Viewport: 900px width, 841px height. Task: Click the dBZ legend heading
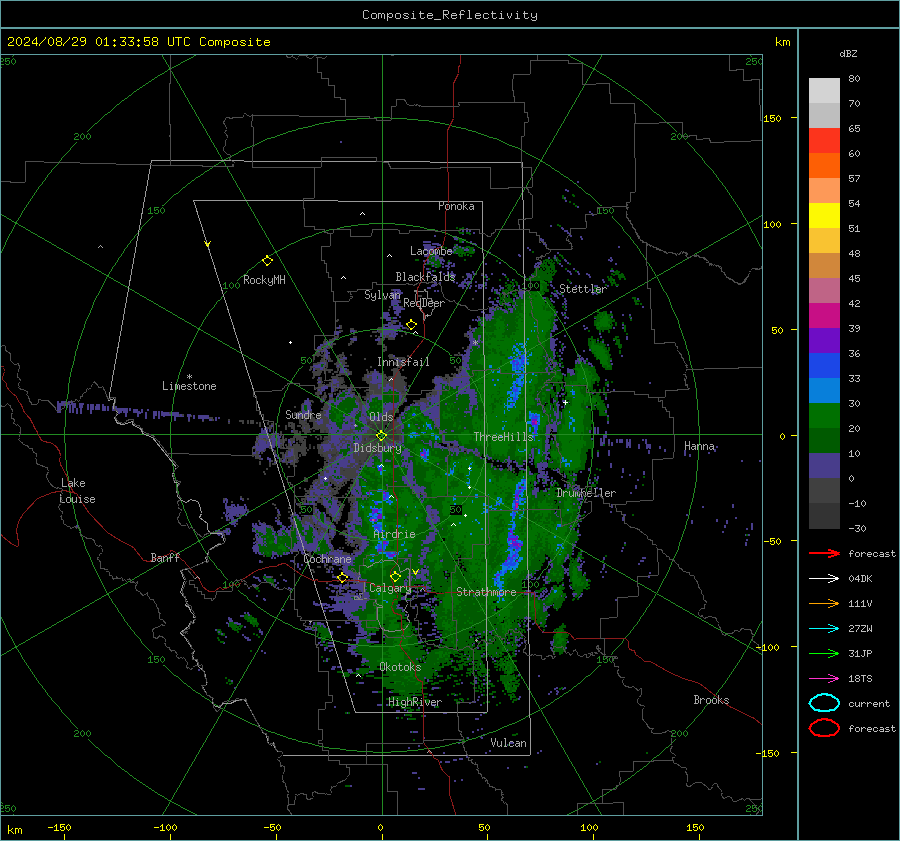pos(848,54)
